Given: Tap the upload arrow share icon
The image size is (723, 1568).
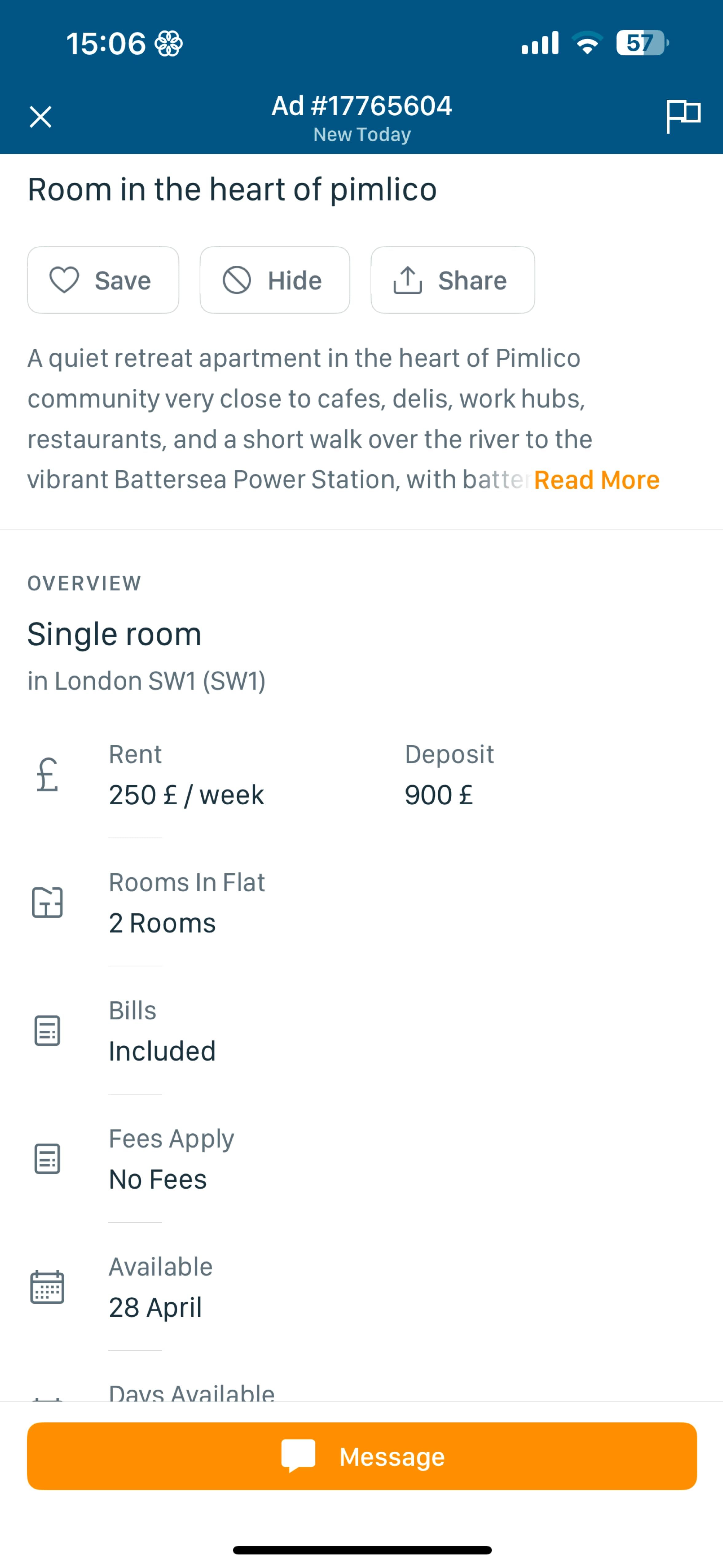Looking at the screenshot, I should click(407, 280).
